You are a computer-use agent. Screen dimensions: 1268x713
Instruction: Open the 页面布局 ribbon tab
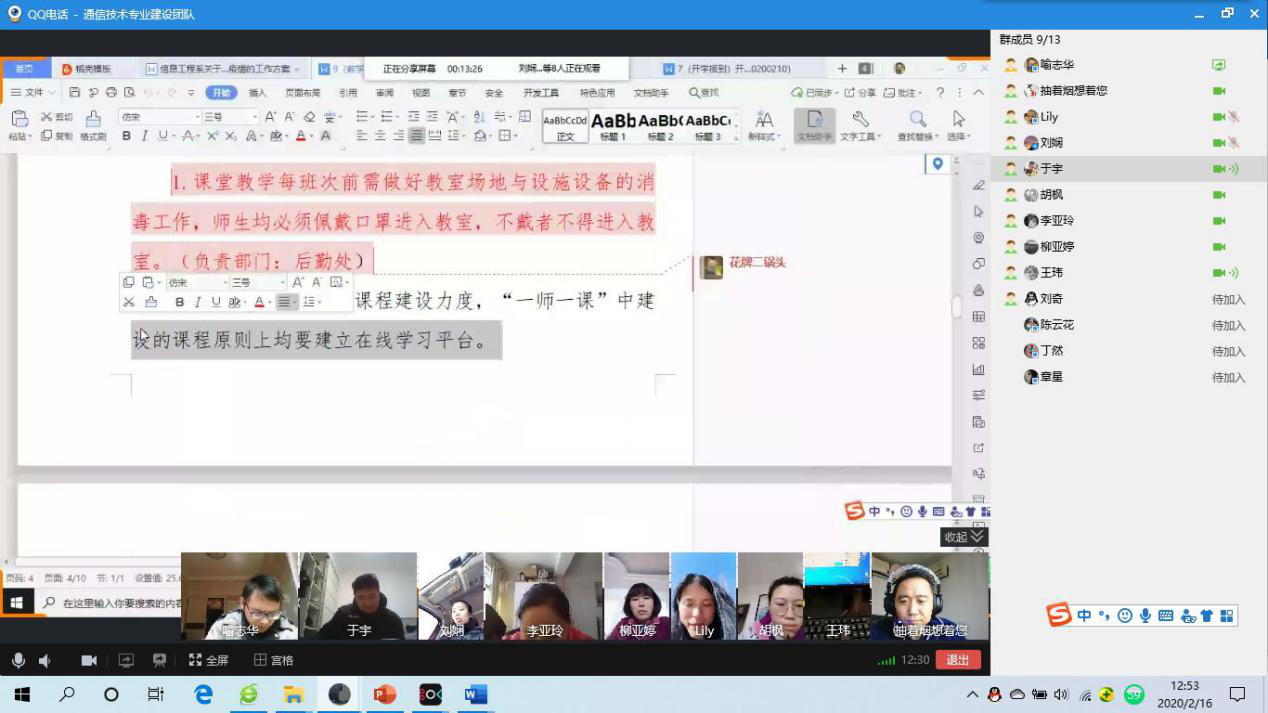pos(302,93)
